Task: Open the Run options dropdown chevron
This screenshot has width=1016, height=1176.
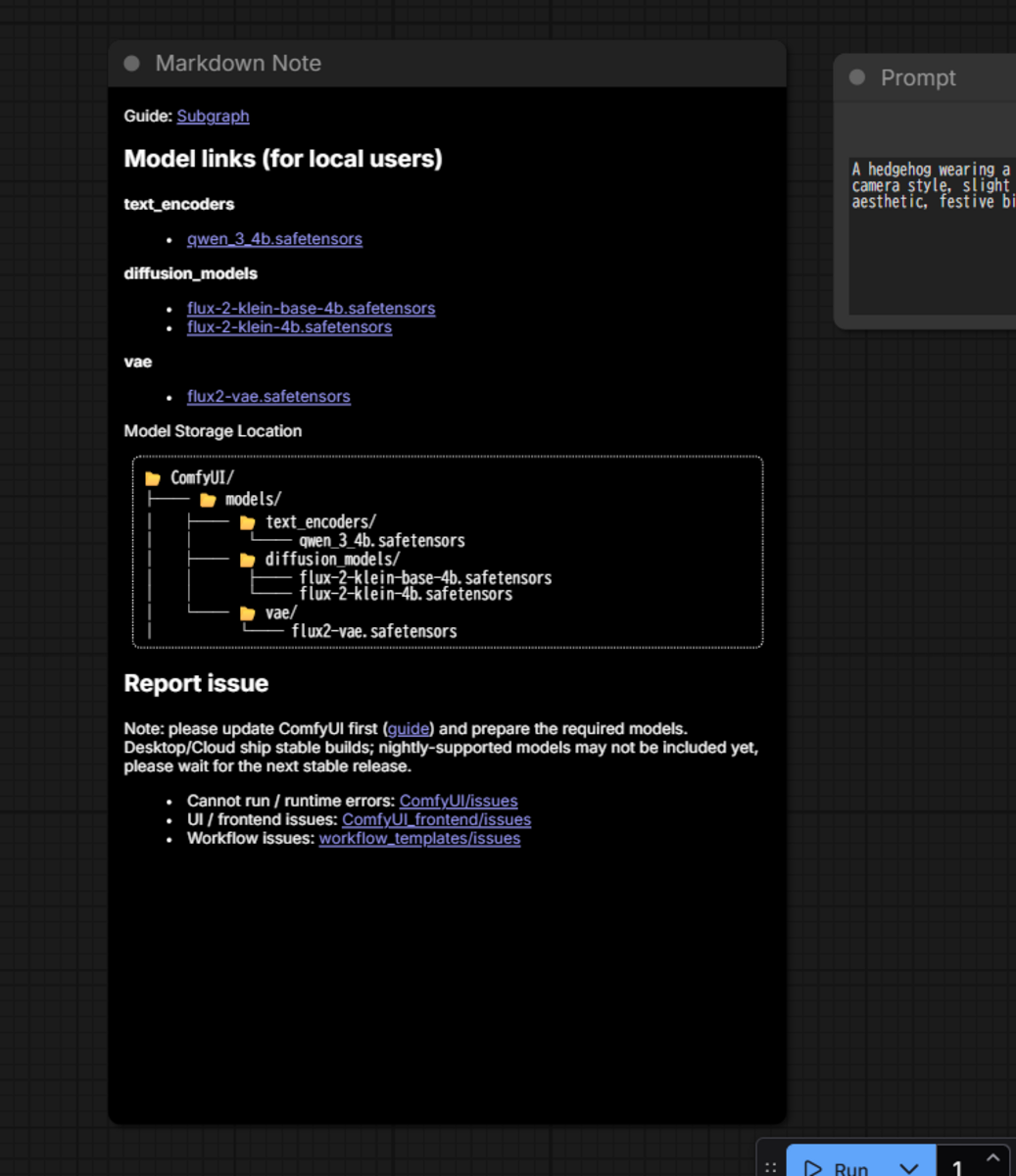Action: (908, 1167)
